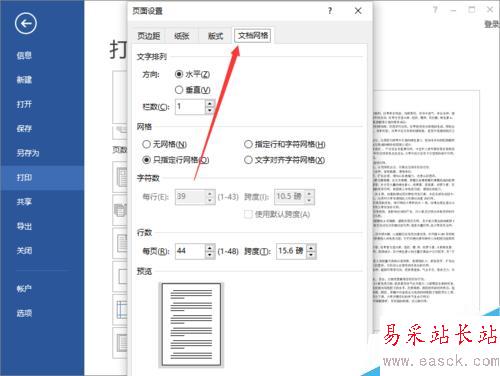Open the 新建 backstage page
Image resolution: width=500 pixels, height=376 pixels.
(24, 80)
